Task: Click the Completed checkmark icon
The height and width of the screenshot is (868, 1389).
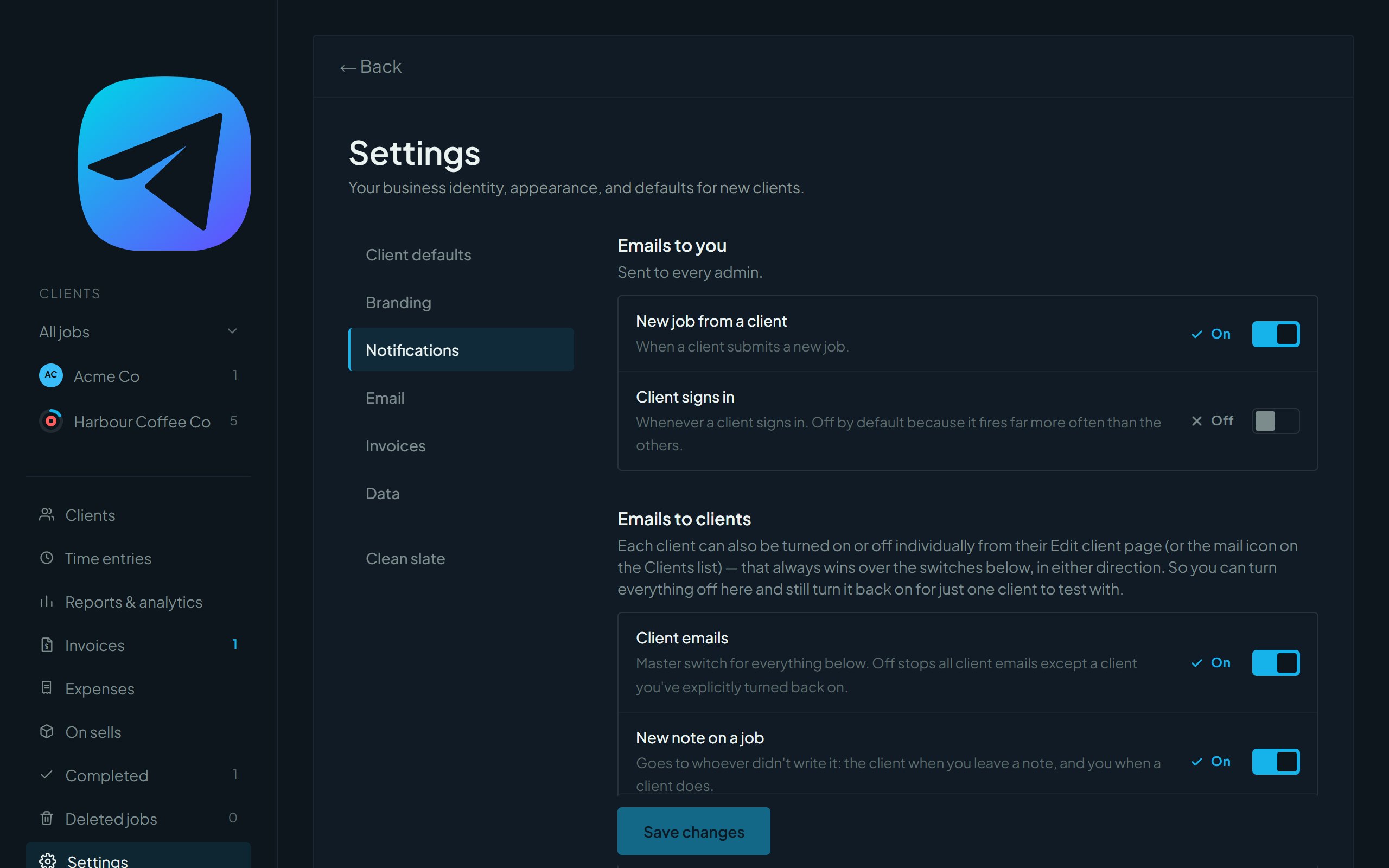Action: point(47,775)
